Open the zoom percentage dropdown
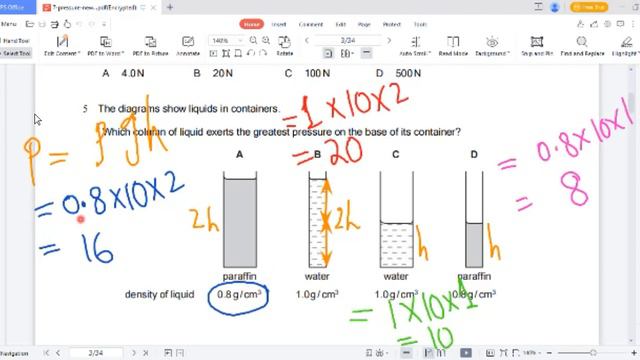 point(240,40)
